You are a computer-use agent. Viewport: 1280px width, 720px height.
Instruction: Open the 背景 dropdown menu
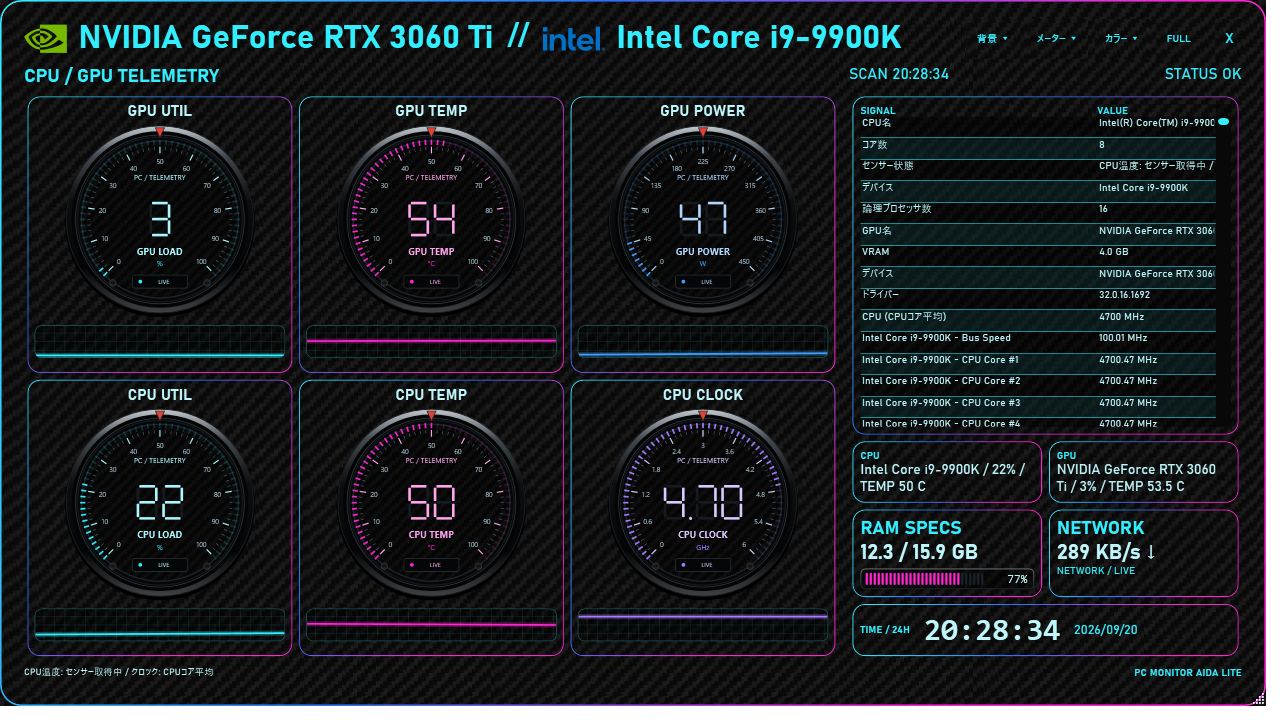(x=991, y=39)
